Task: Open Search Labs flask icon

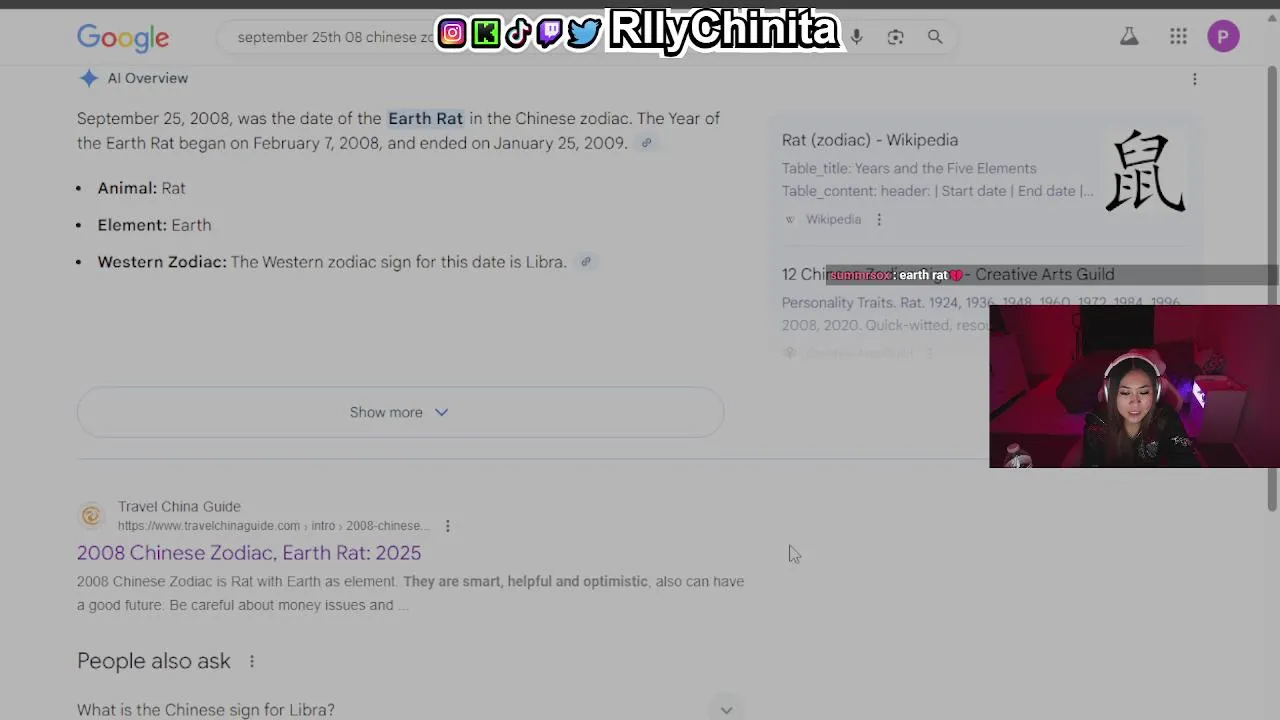Action: coord(1129,37)
